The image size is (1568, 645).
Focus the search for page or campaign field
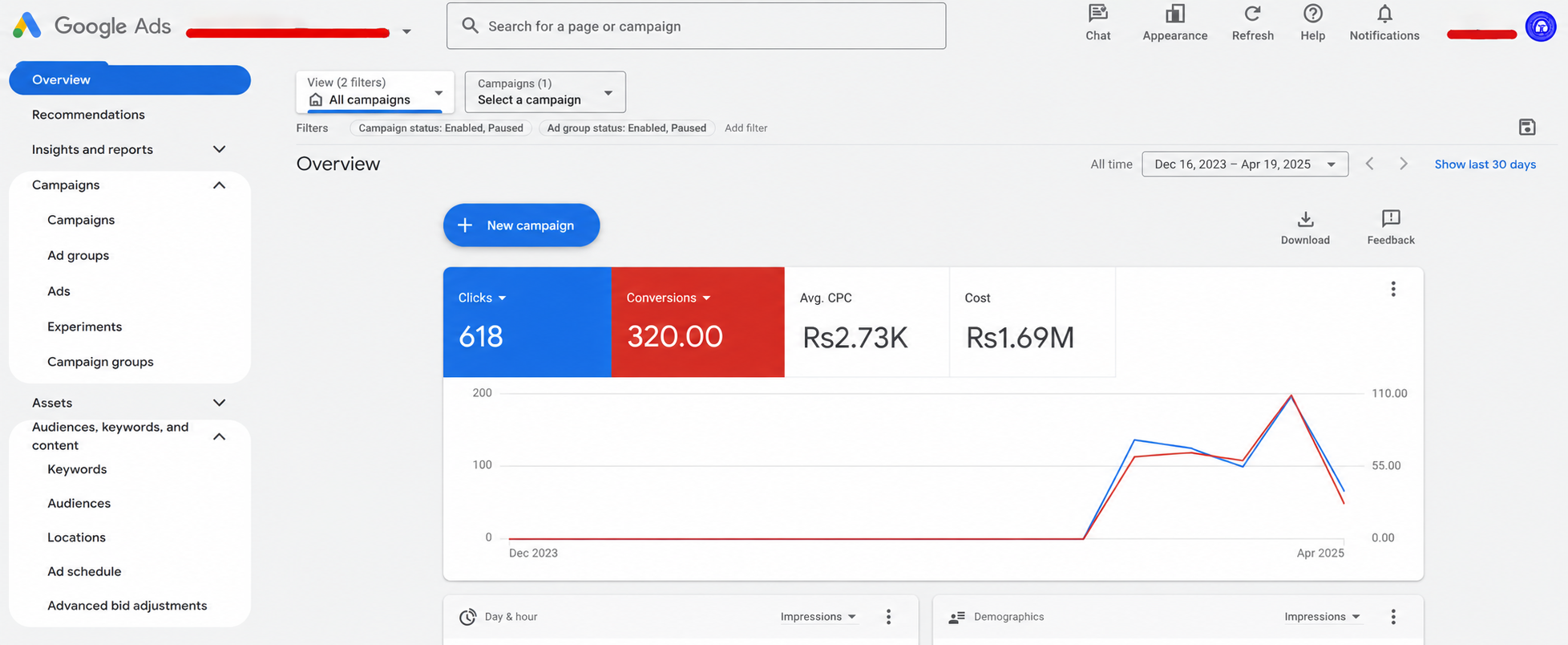pyautogui.click(x=696, y=26)
